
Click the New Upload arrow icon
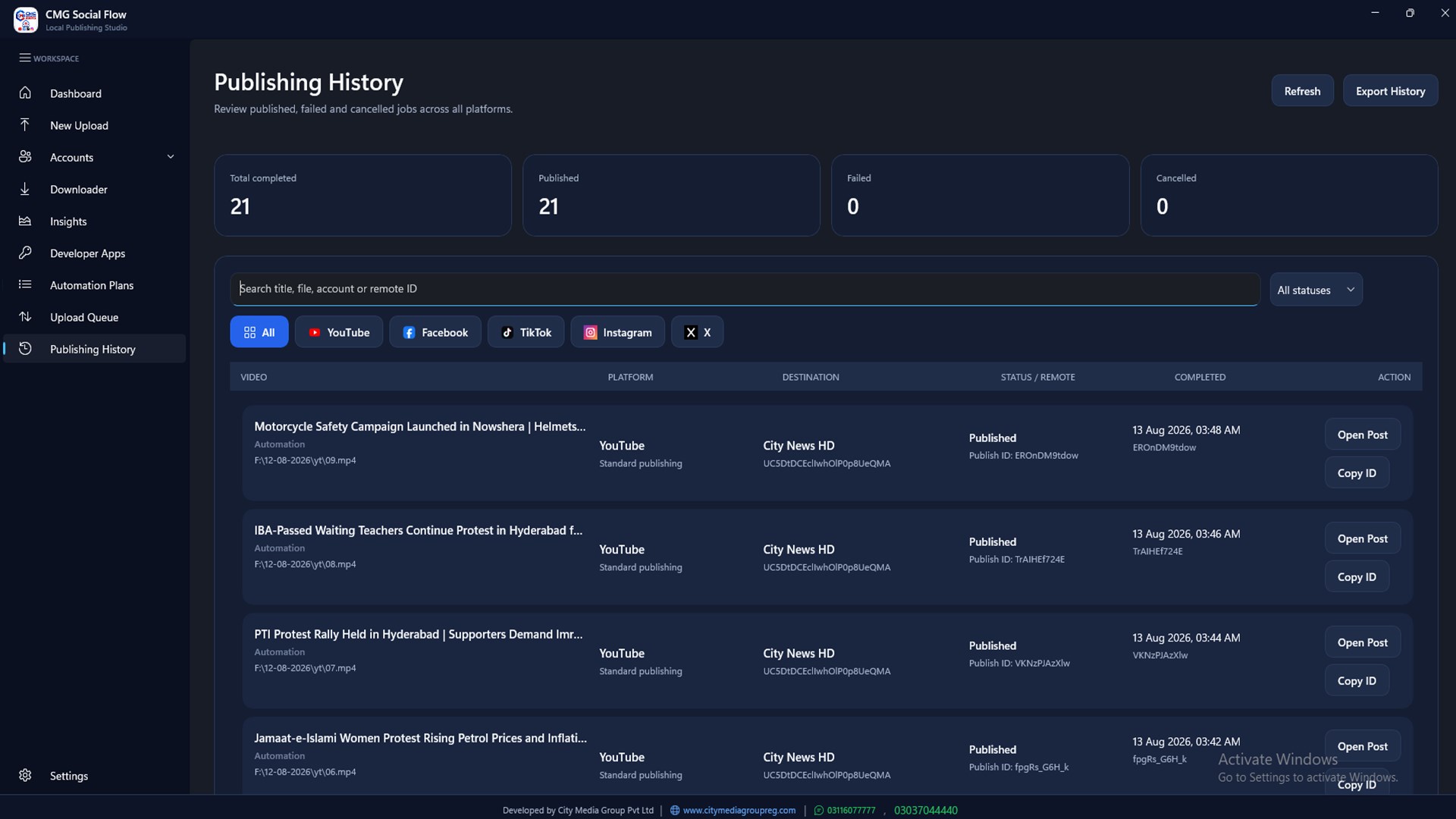tap(25, 124)
